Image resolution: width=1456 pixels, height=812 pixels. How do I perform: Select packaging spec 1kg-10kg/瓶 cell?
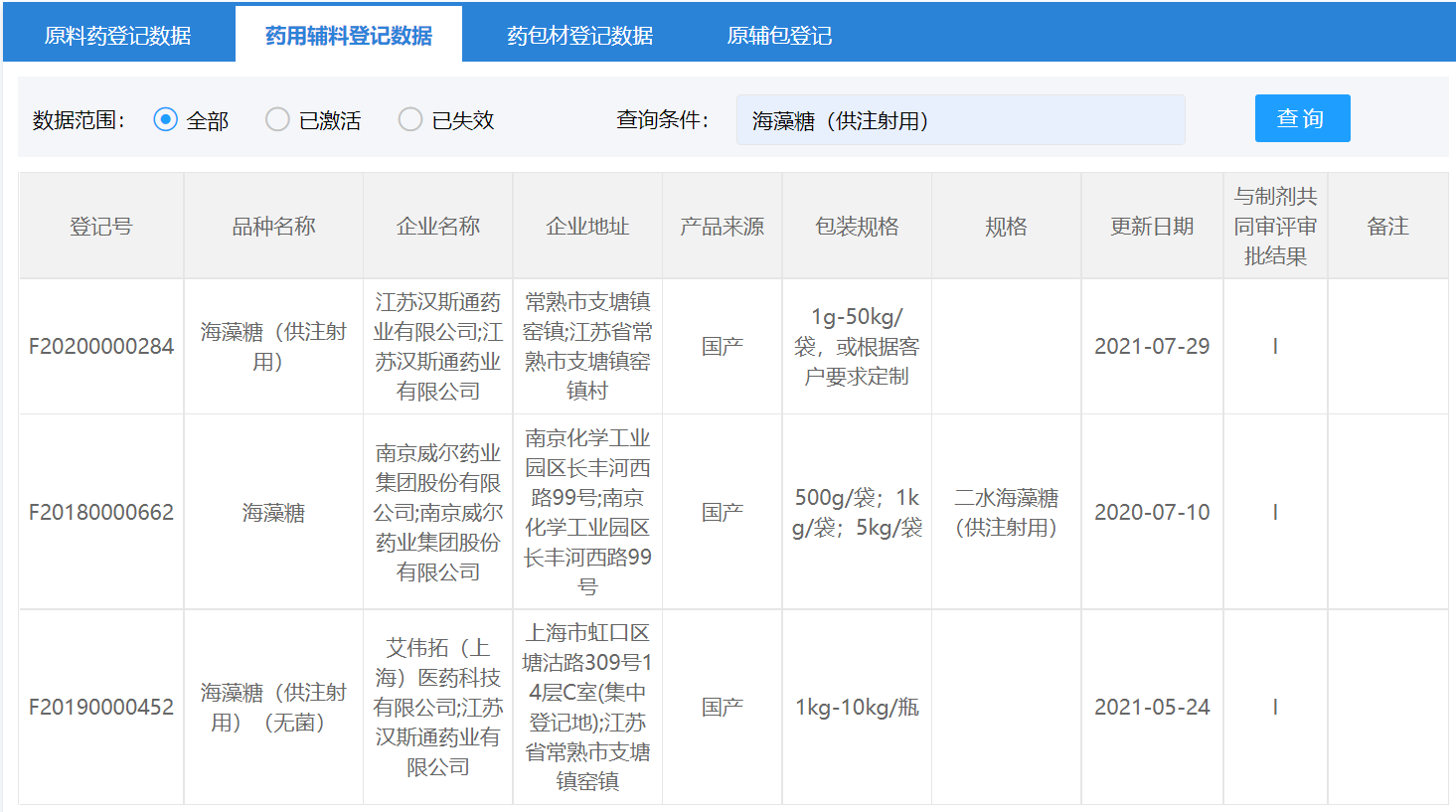857,707
